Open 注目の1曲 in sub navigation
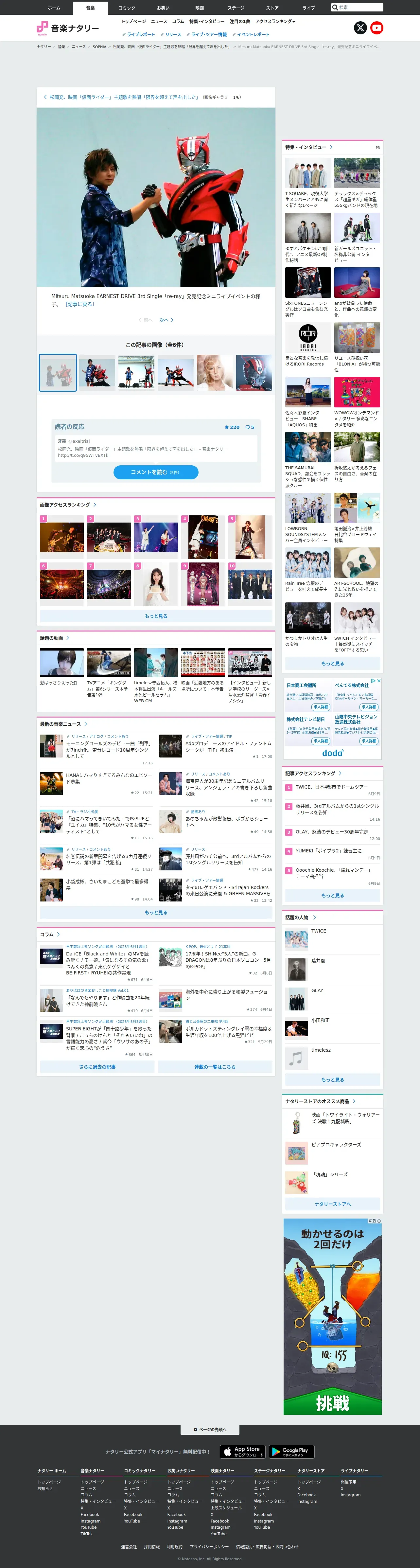 coord(240,21)
